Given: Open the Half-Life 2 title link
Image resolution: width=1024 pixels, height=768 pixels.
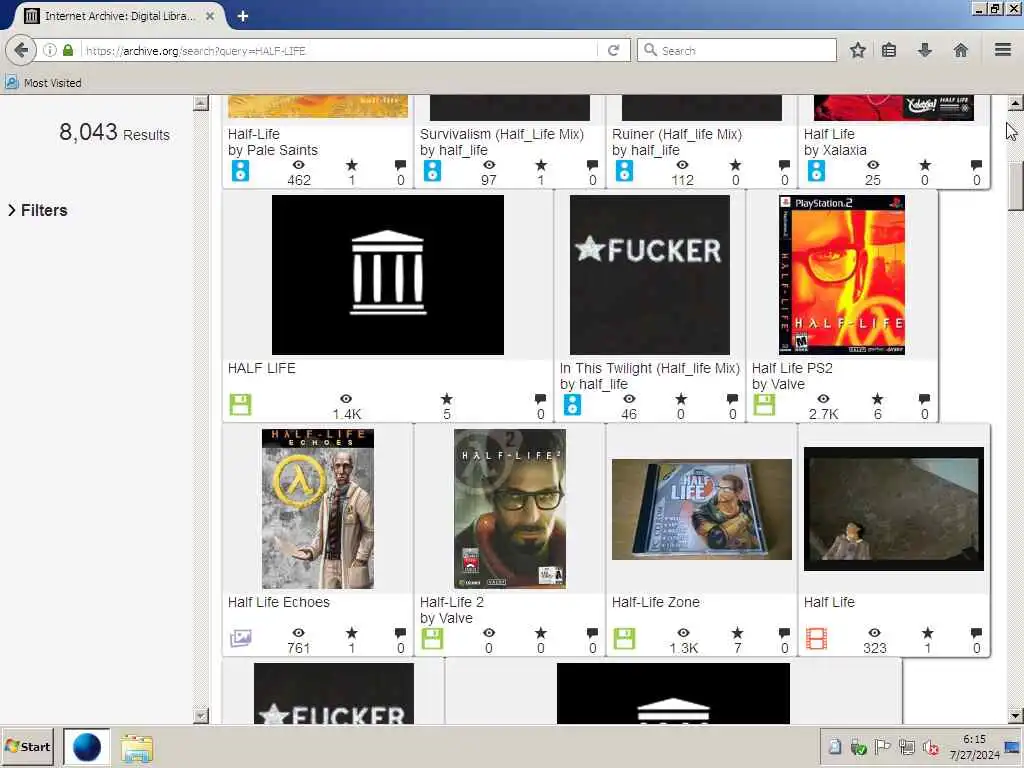Looking at the screenshot, I should point(452,602).
